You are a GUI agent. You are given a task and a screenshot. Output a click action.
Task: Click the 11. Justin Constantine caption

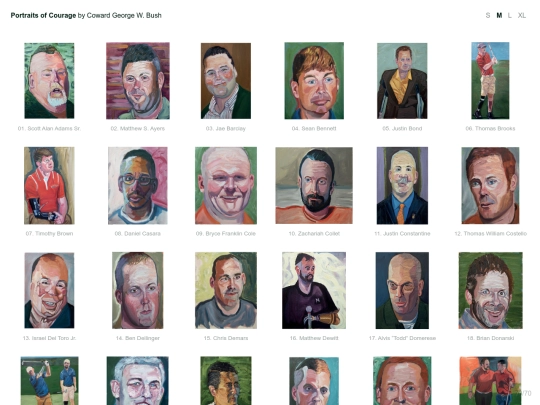click(402, 233)
